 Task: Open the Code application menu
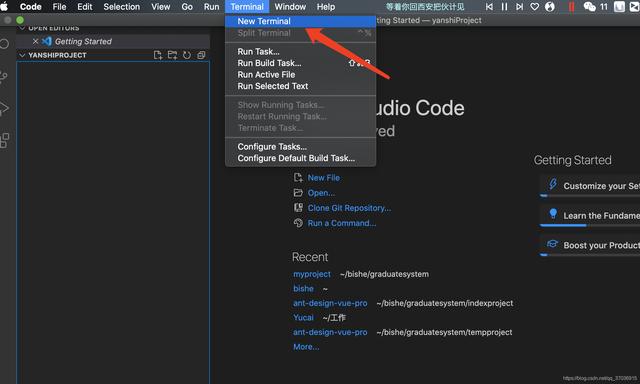(31, 7)
